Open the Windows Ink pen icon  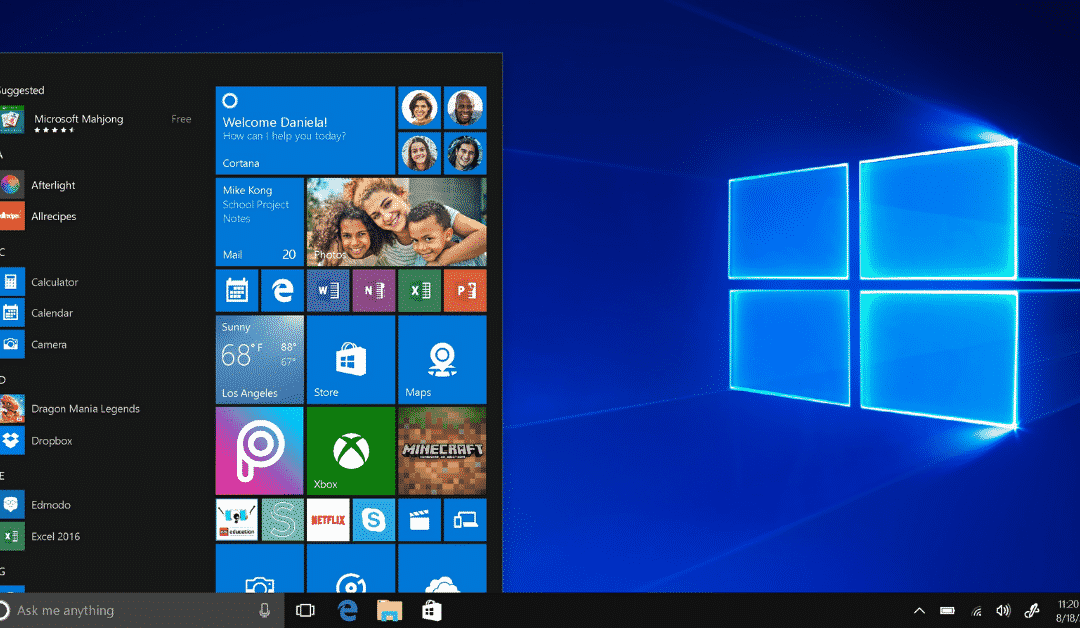pos(1032,611)
